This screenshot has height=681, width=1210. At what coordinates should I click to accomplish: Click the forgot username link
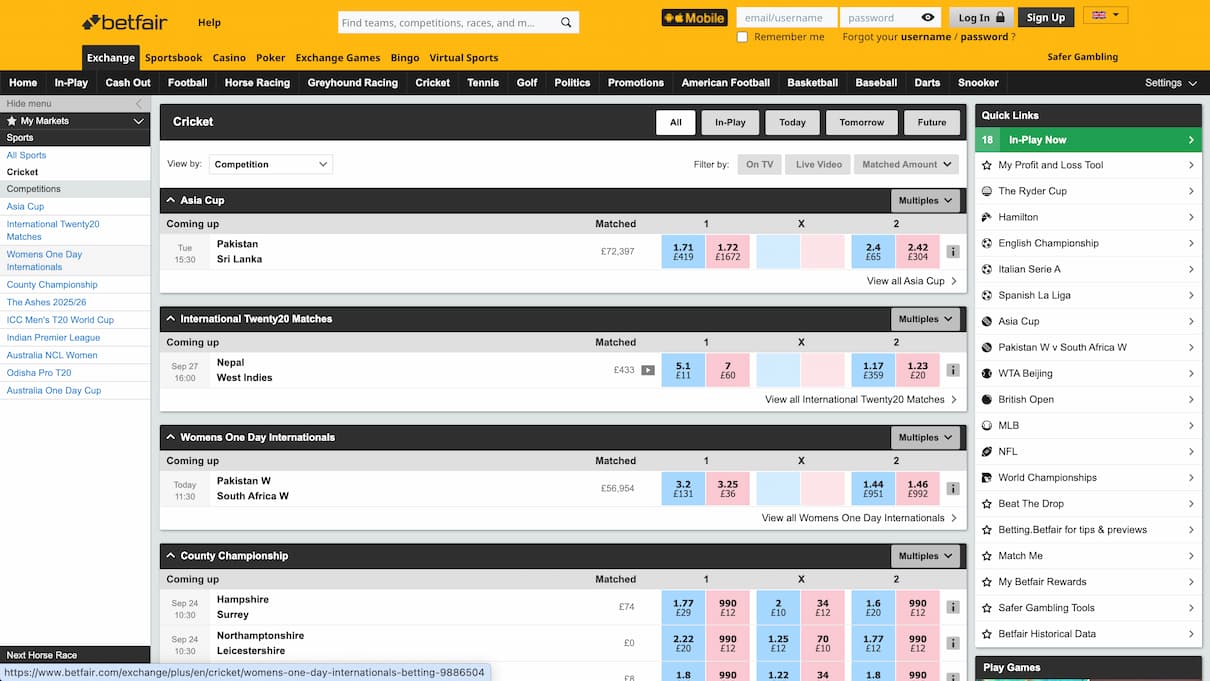coord(925,37)
